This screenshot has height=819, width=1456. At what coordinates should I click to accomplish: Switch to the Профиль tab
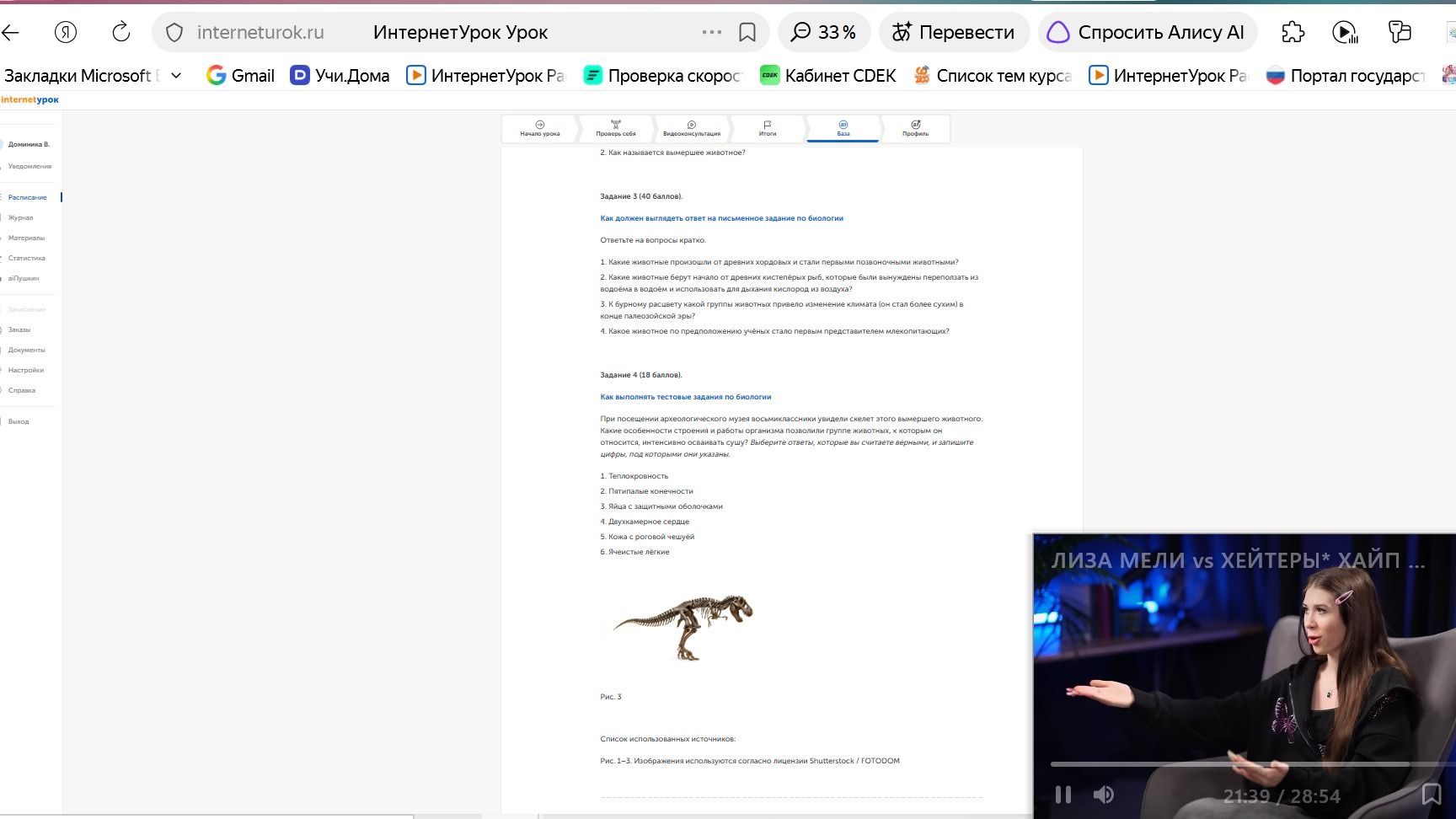pyautogui.click(x=916, y=129)
